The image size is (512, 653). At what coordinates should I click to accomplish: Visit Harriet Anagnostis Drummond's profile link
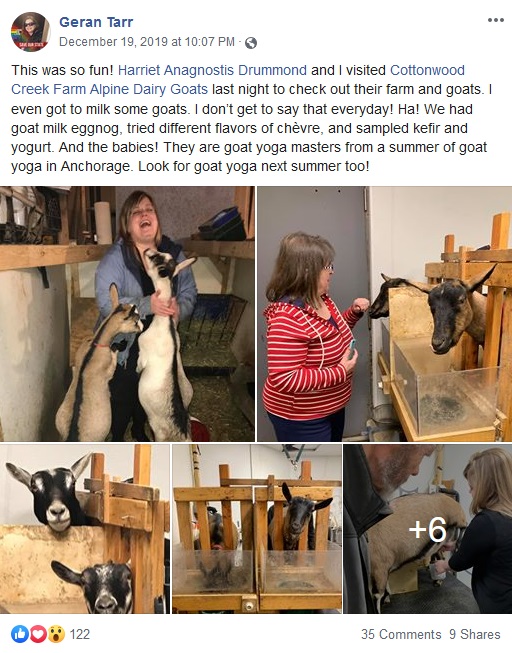click(212, 70)
